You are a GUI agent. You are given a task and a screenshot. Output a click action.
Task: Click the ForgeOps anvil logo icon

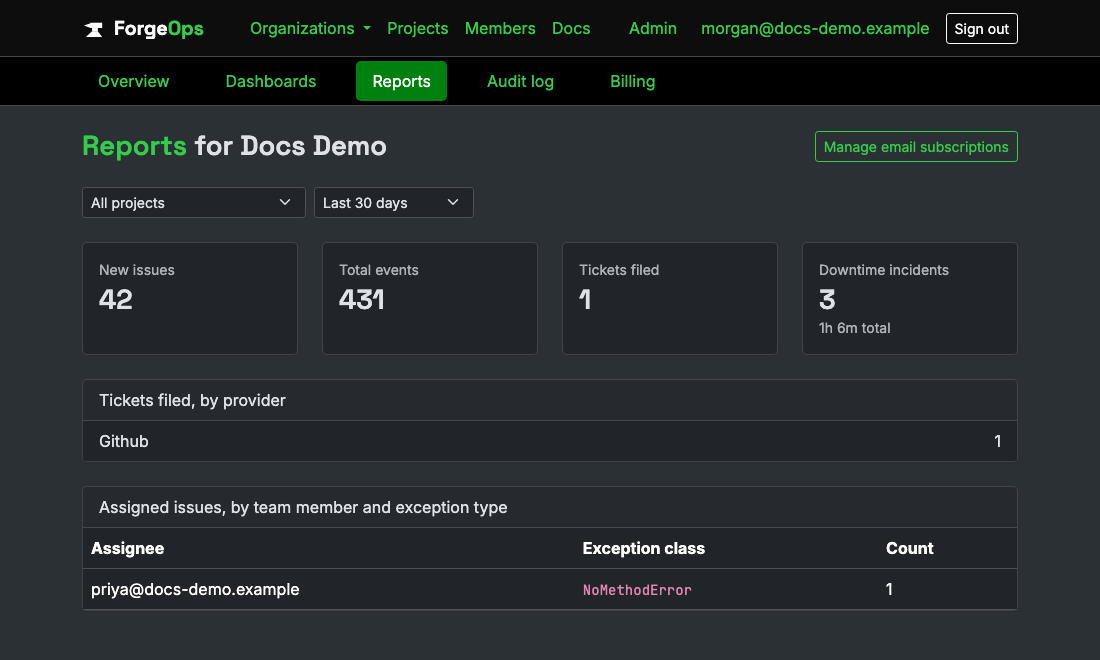tap(94, 29)
